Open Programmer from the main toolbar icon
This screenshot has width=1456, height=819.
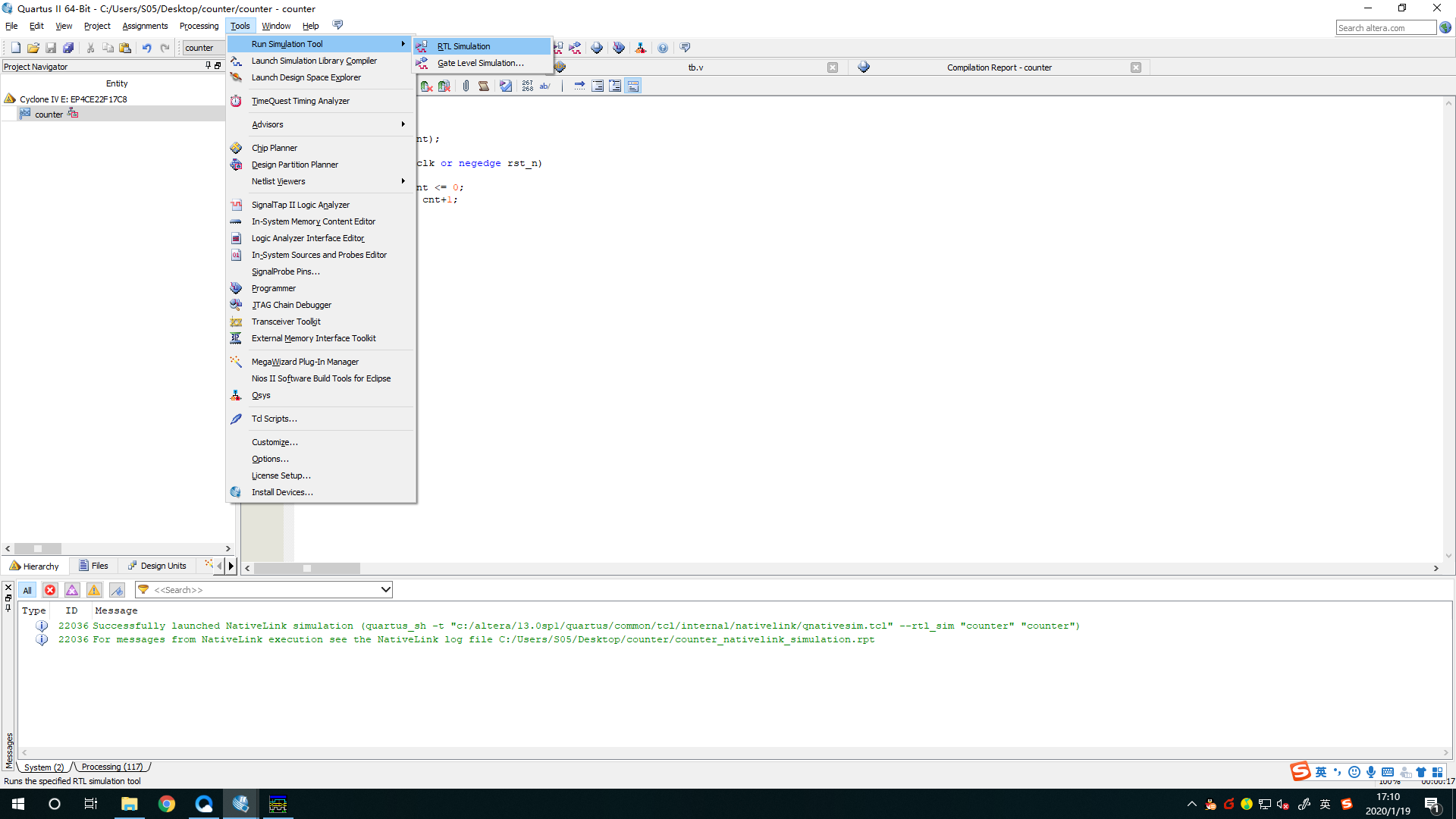pyautogui.click(x=619, y=48)
